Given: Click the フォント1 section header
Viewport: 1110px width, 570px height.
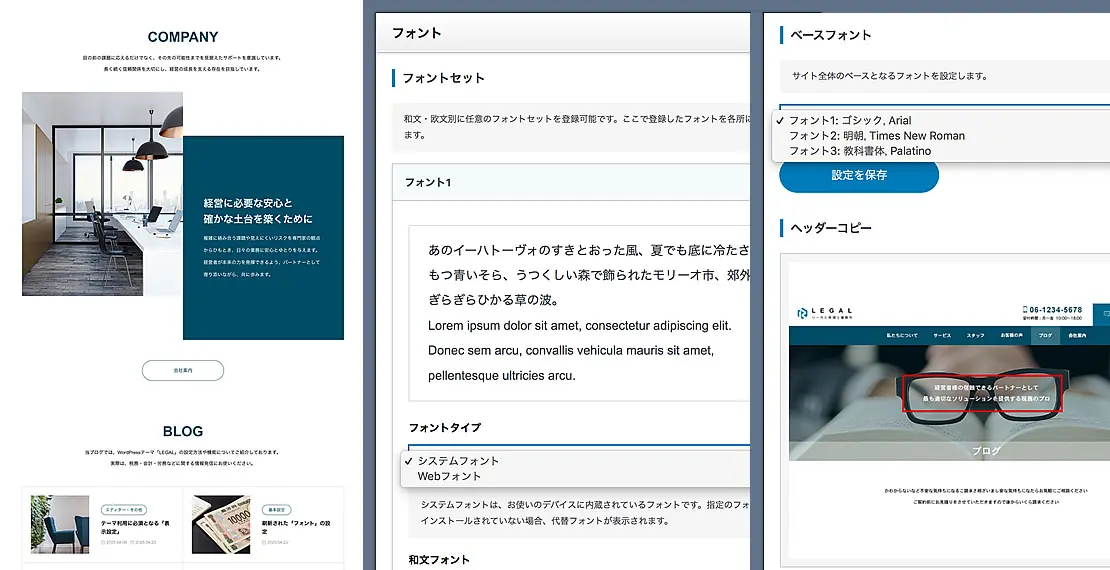Looking at the screenshot, I should coord(571,182).
